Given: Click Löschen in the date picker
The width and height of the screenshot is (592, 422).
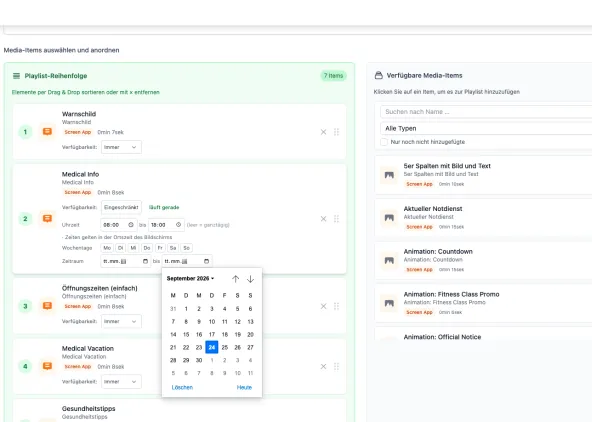Looking at the screenshot, I should [x=182, y=387].
